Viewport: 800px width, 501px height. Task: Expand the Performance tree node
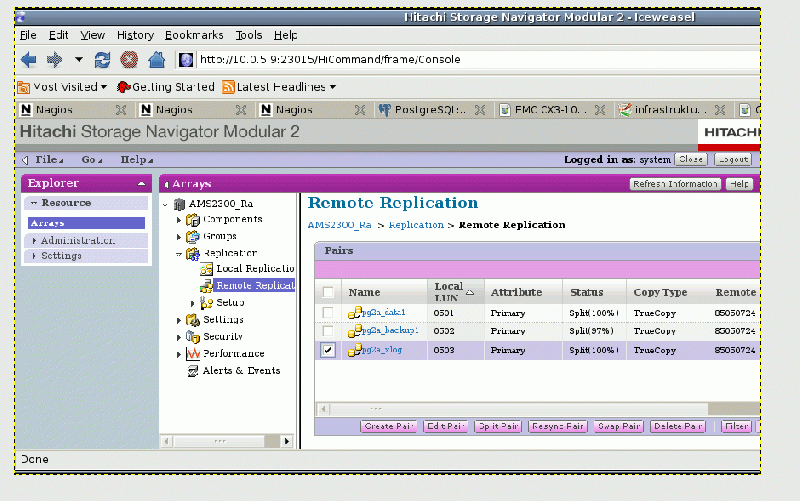coord(179,354)
